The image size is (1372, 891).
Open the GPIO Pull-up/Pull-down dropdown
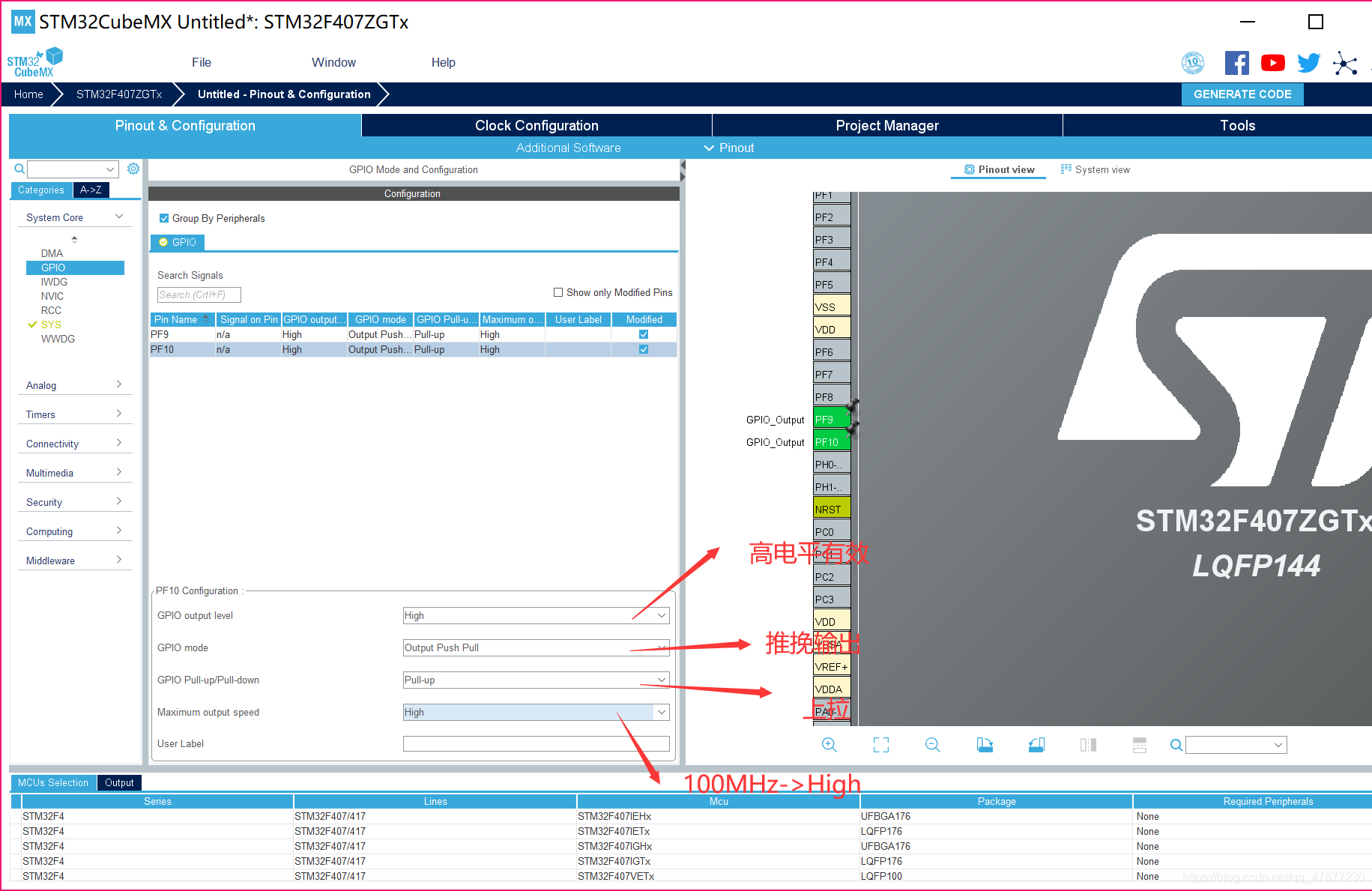coord(536,680)
